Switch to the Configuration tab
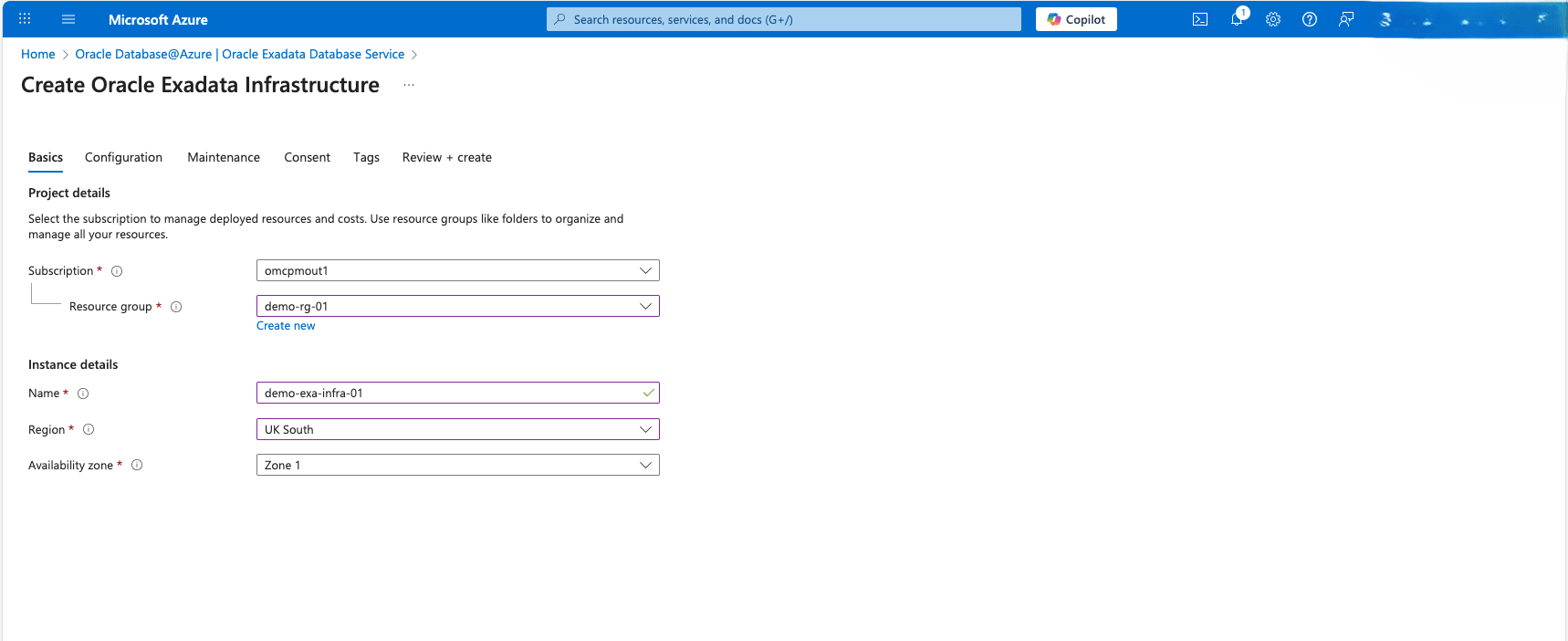Image resolution: width=1568 pixels, height=641 pixels. tap(123, 157)
